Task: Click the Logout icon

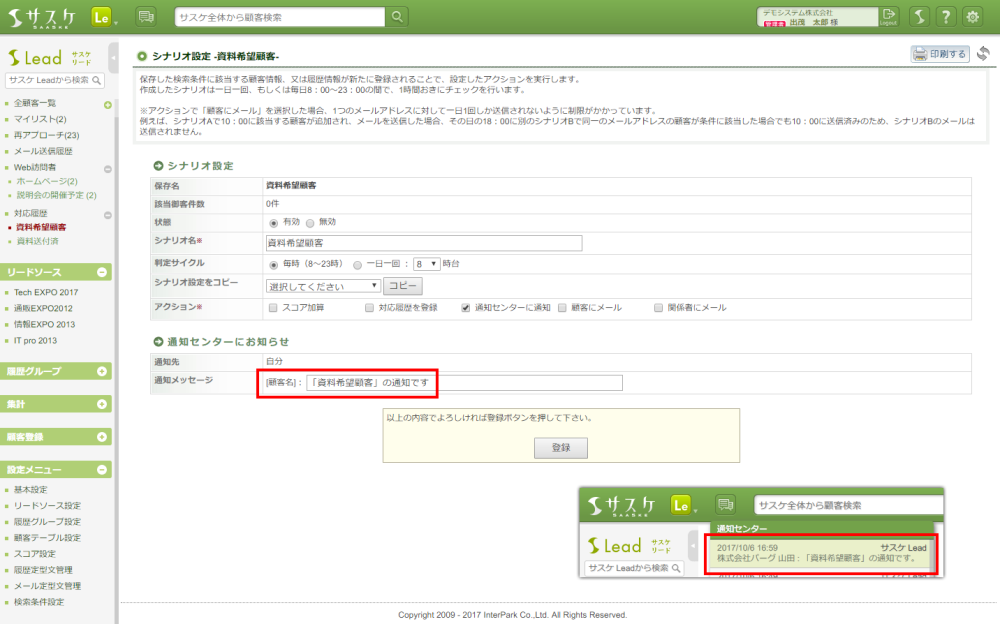Action: (889, 16)
